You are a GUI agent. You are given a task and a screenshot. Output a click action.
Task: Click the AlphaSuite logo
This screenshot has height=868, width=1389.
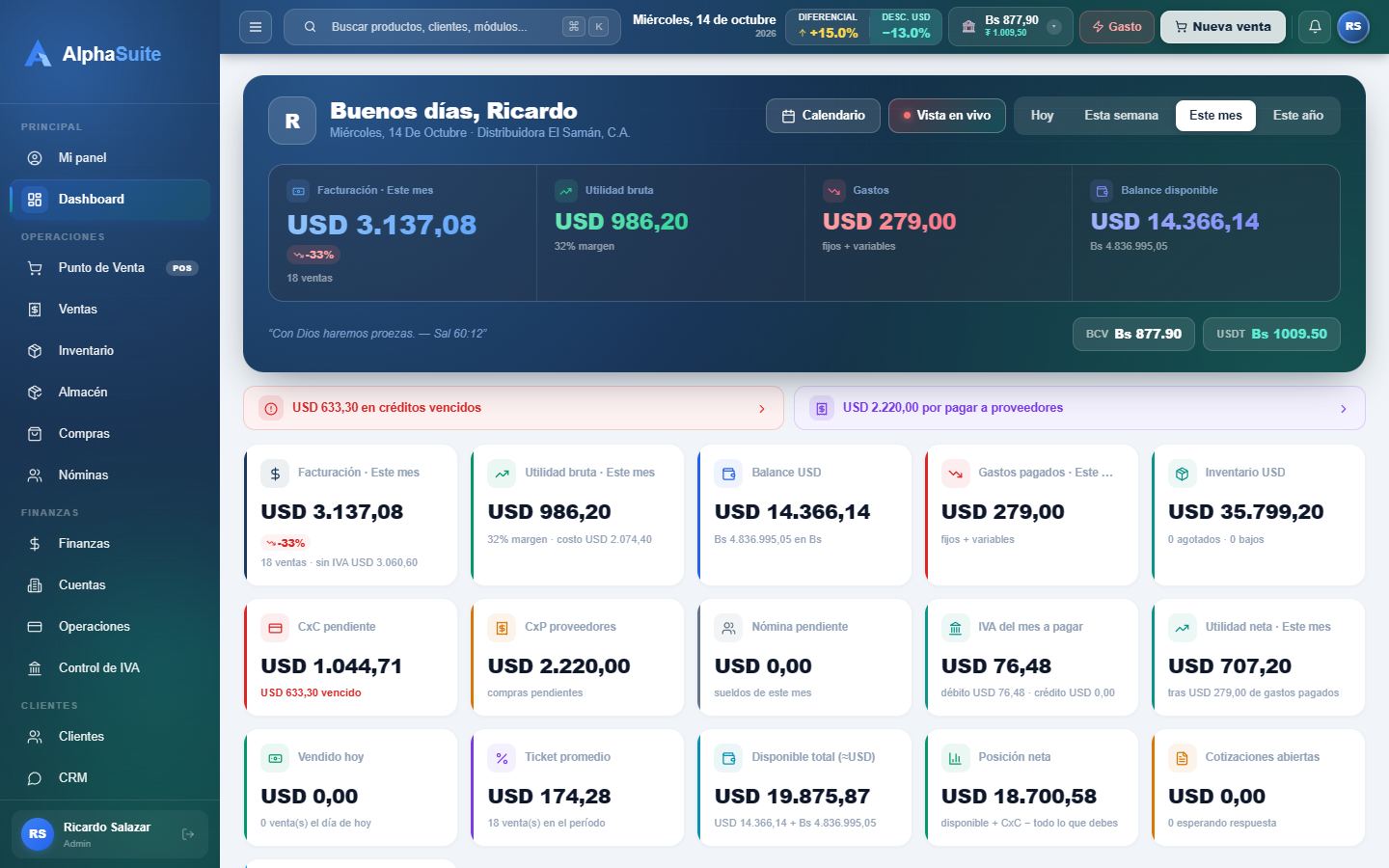click(x=93, y=54)
